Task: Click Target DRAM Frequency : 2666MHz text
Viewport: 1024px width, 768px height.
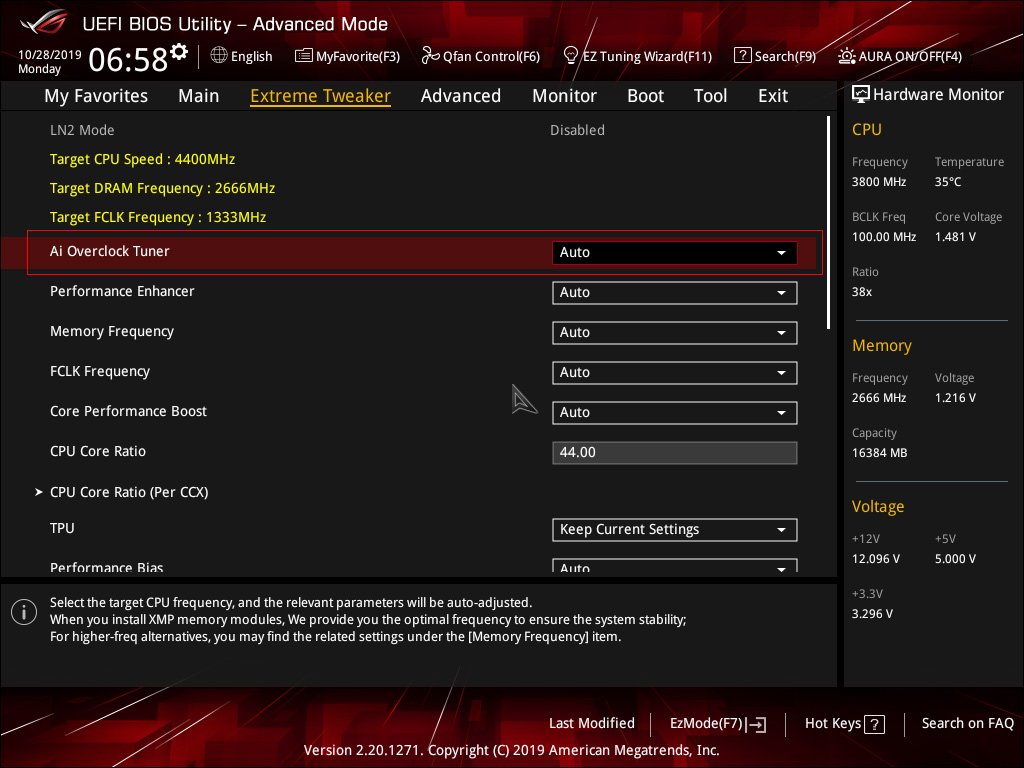Action: click(163, 188)
